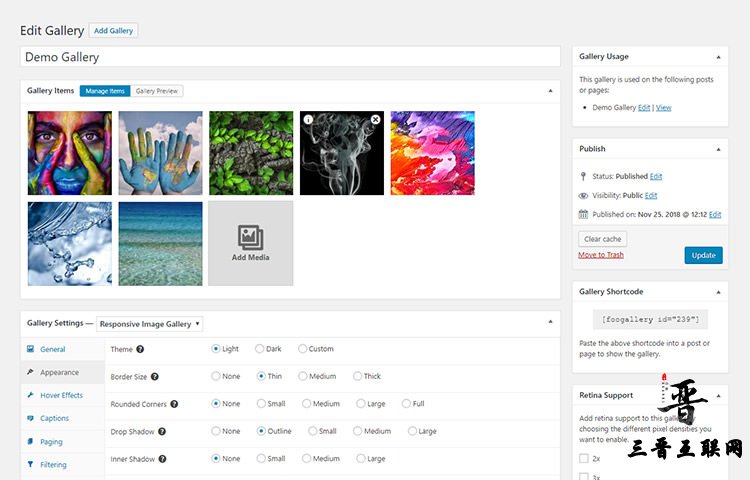The image size is (750, 480).
Task: Select the colorful paint strokes thumbnail
Action: (x=432, y=153)
